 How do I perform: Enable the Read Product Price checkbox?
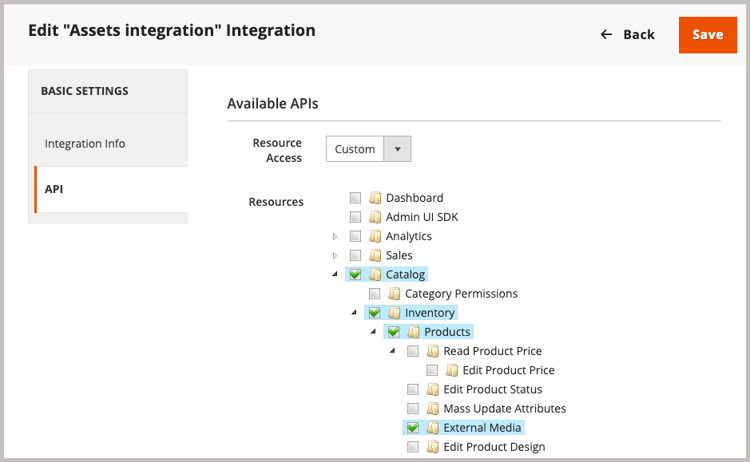[413, 351]
